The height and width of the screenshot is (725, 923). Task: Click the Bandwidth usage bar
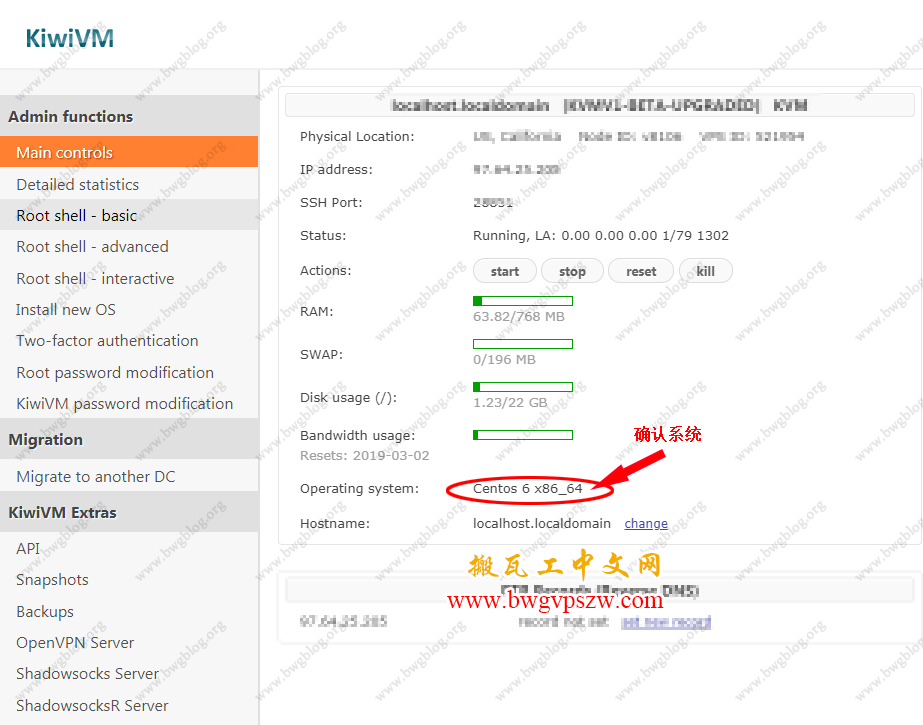pyautogui.click(x=523, y=435)
